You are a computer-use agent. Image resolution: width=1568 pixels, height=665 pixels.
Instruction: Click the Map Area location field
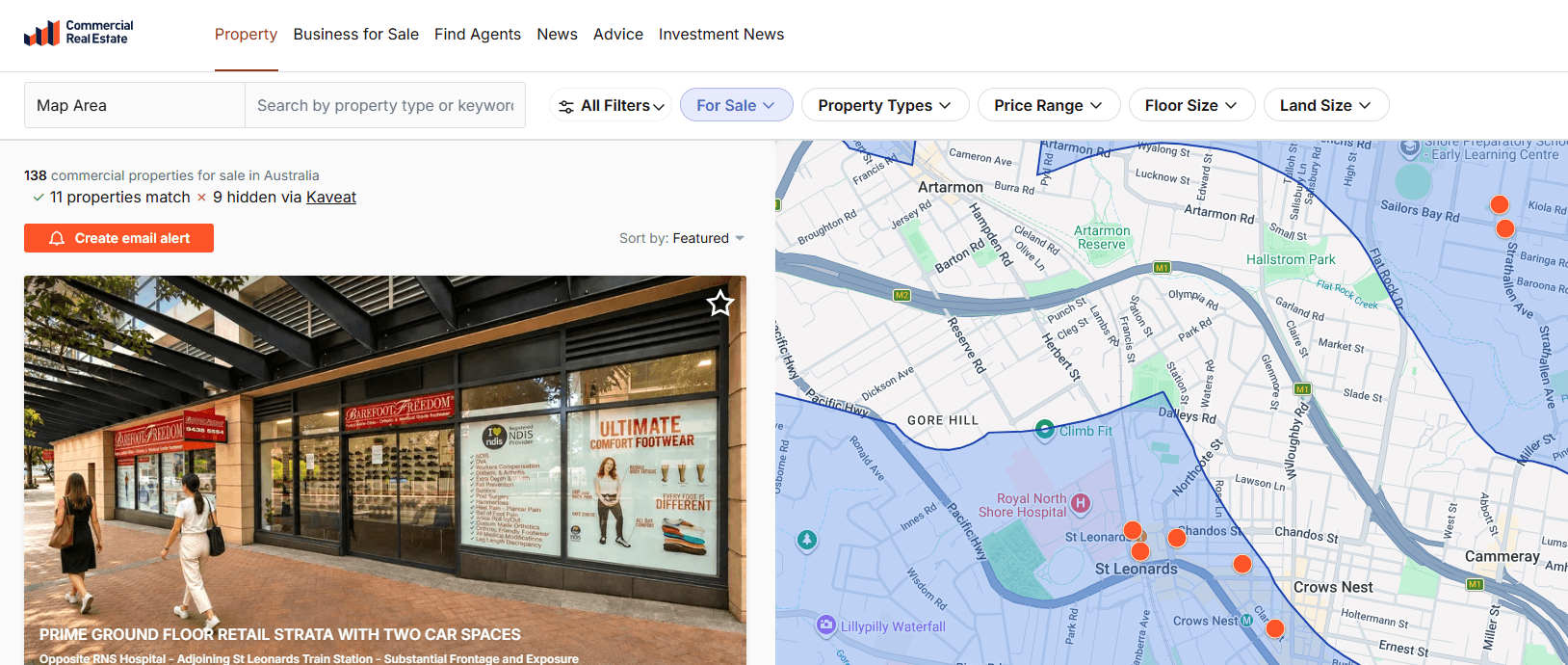coord(135,105)
